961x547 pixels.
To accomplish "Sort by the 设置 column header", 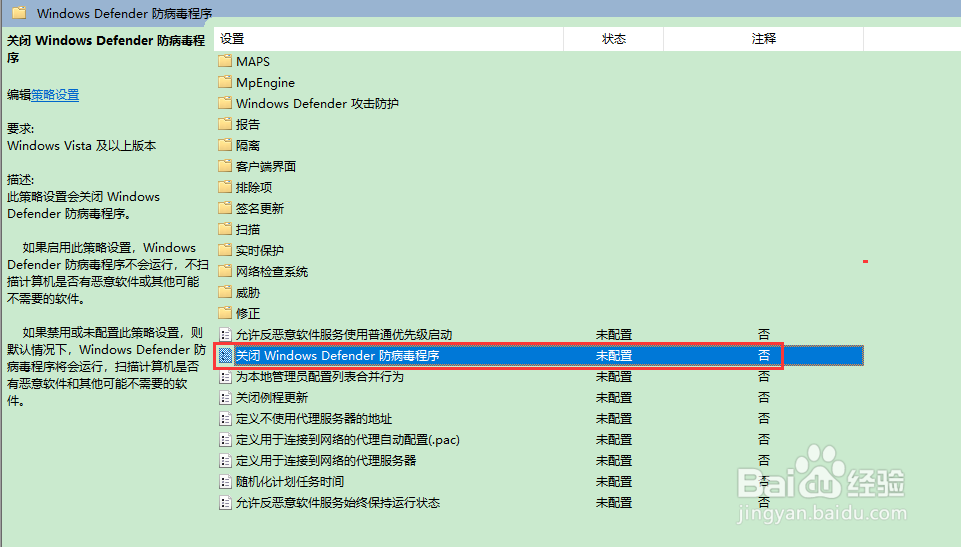I will coord(389,39).
